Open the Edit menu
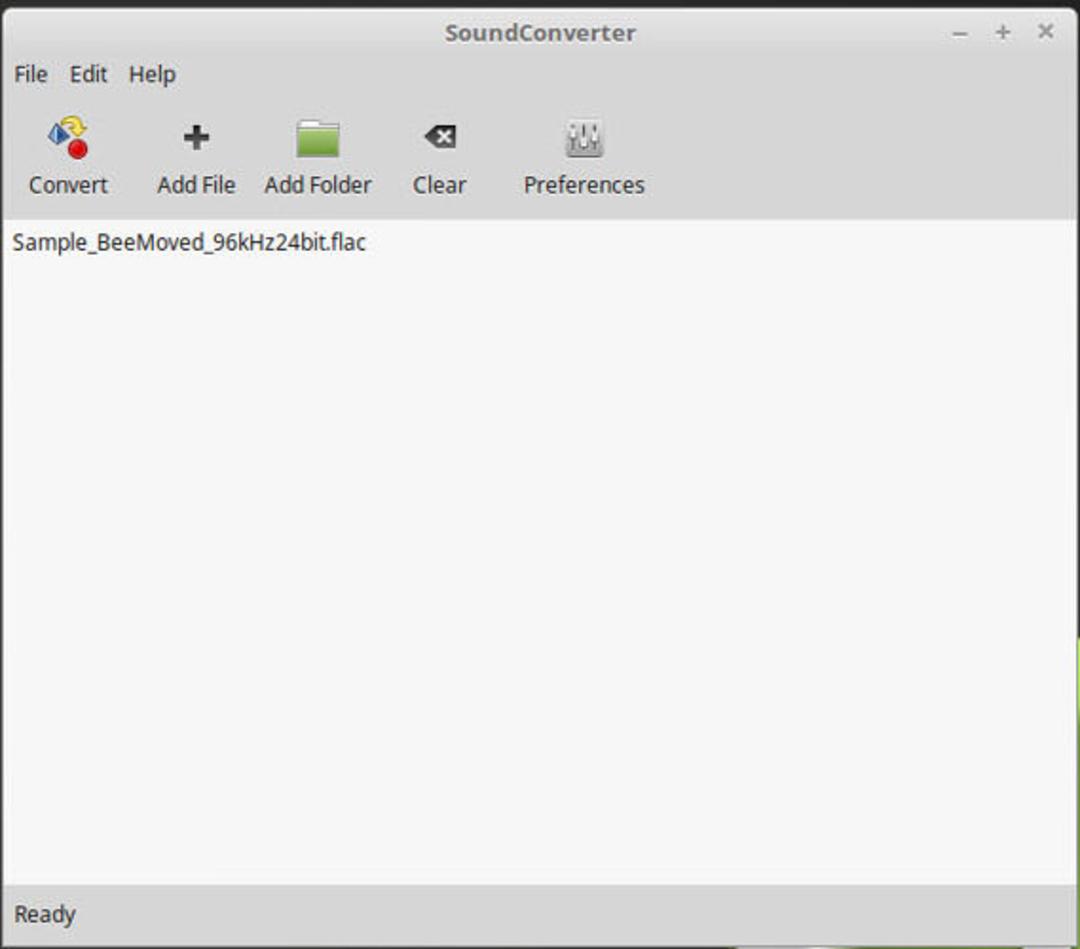 [88, 74]
